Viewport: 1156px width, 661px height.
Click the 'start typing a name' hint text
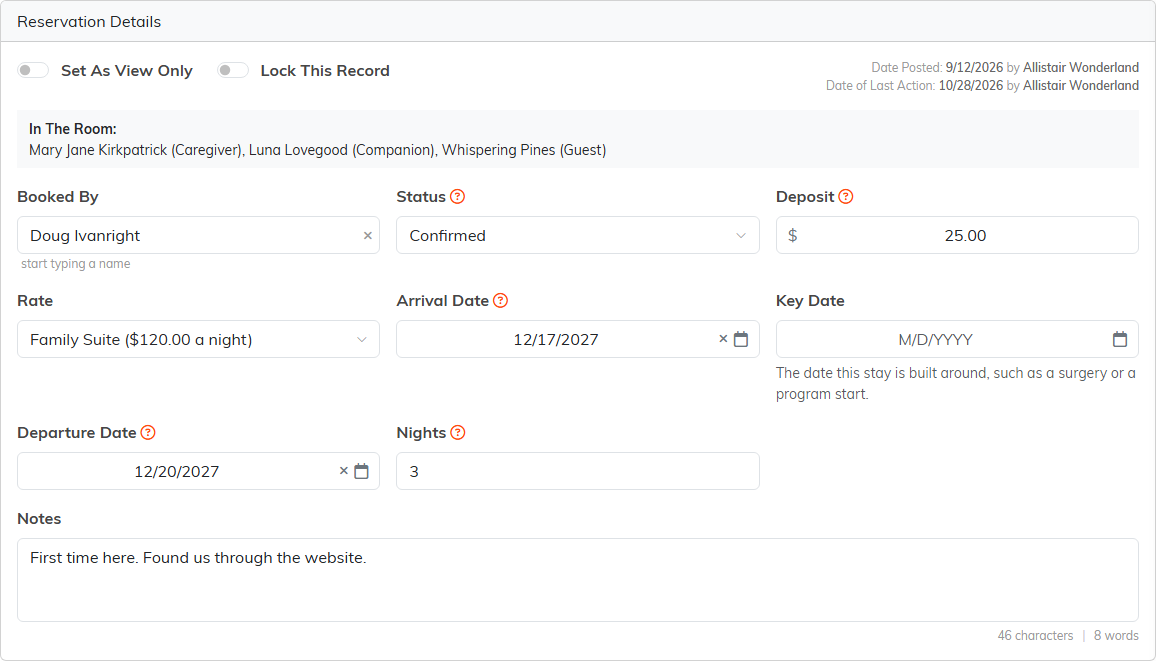click(x=75, y=264)
